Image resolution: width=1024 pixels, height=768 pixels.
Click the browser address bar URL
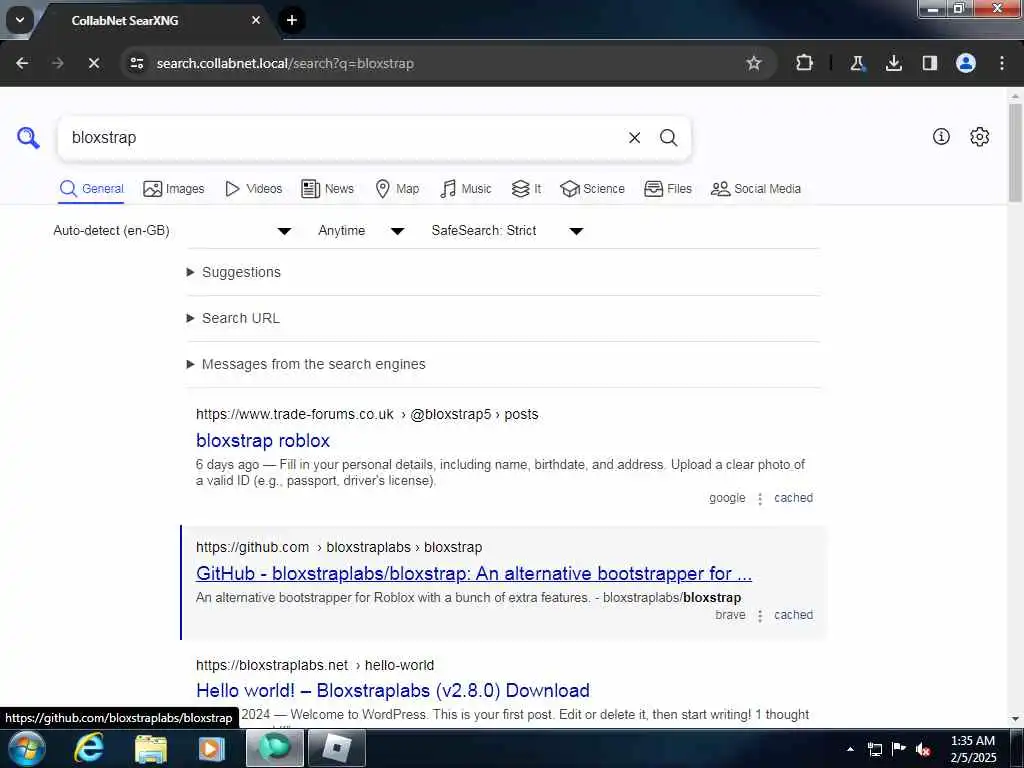[x=285, y=63]
